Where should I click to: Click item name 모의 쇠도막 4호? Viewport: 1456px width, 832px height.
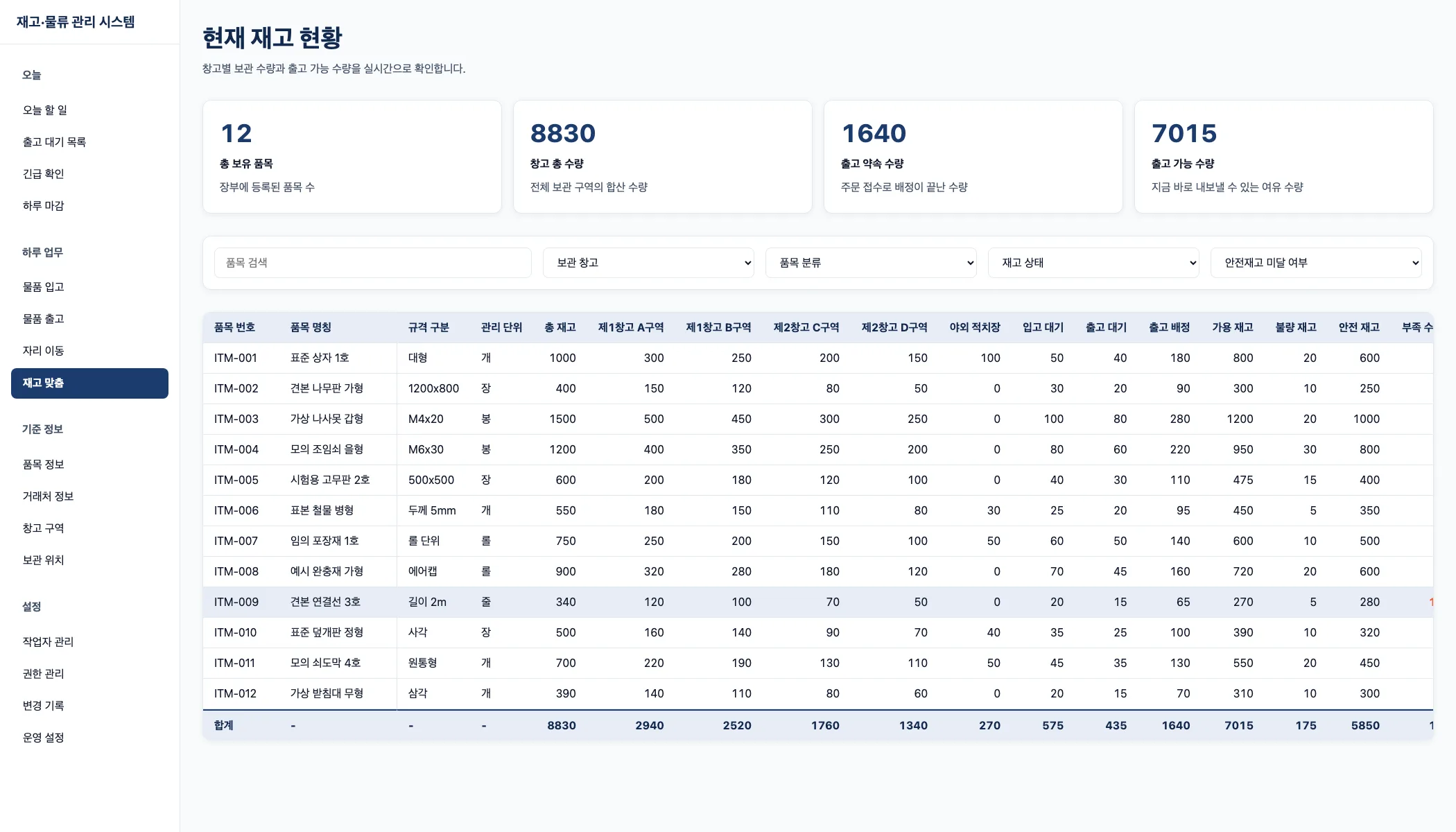(x=325, y=663)
